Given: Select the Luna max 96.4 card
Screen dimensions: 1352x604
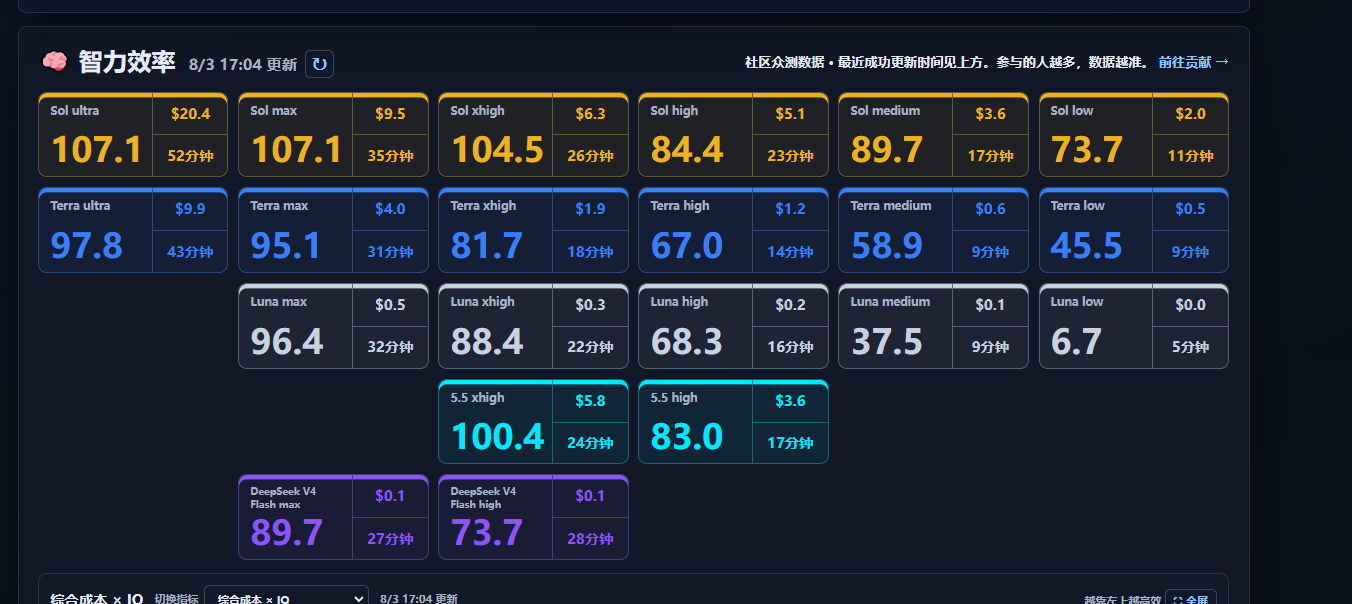Looking at the screenshot, I should (333, 326).
